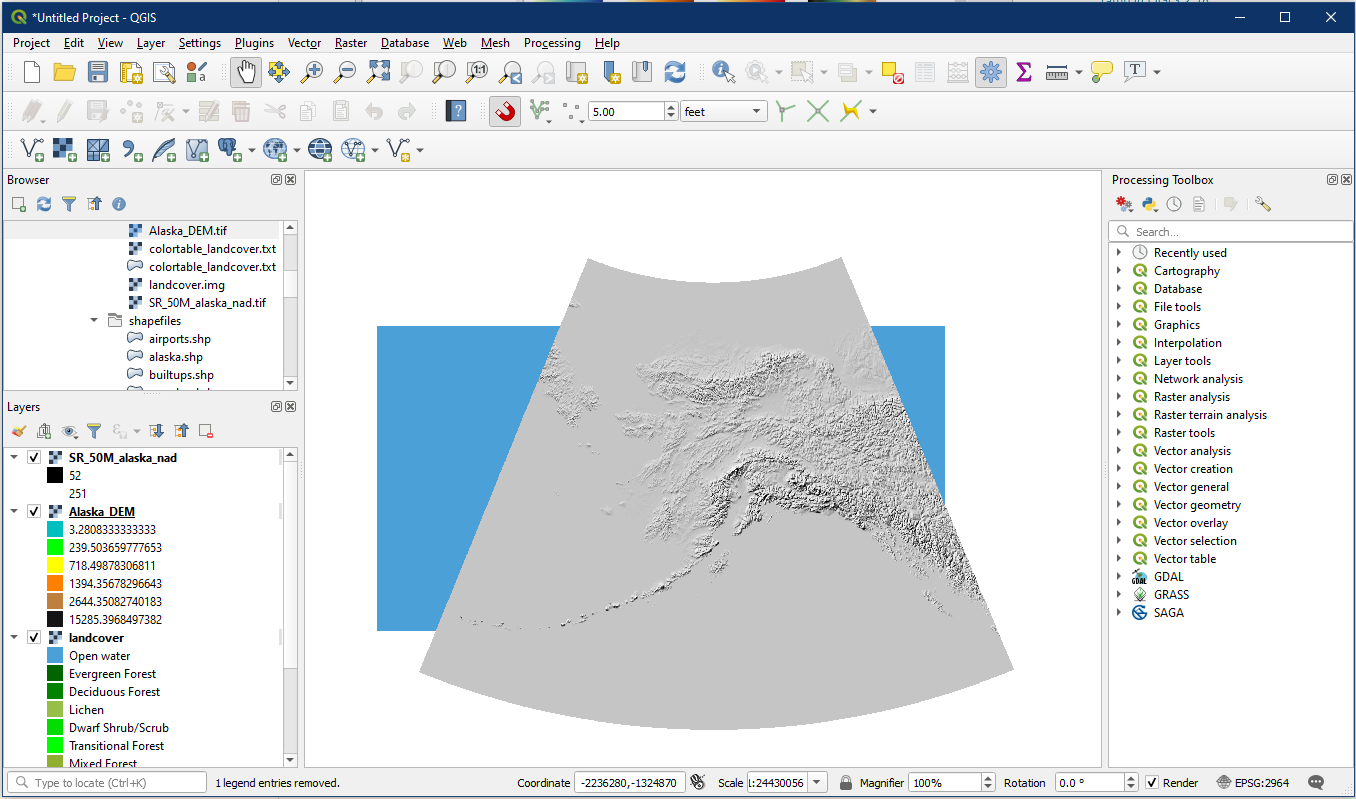The image size is (1356, 799).
Task: Click the Zoom In magnifier tool
Action: (313, 72)
